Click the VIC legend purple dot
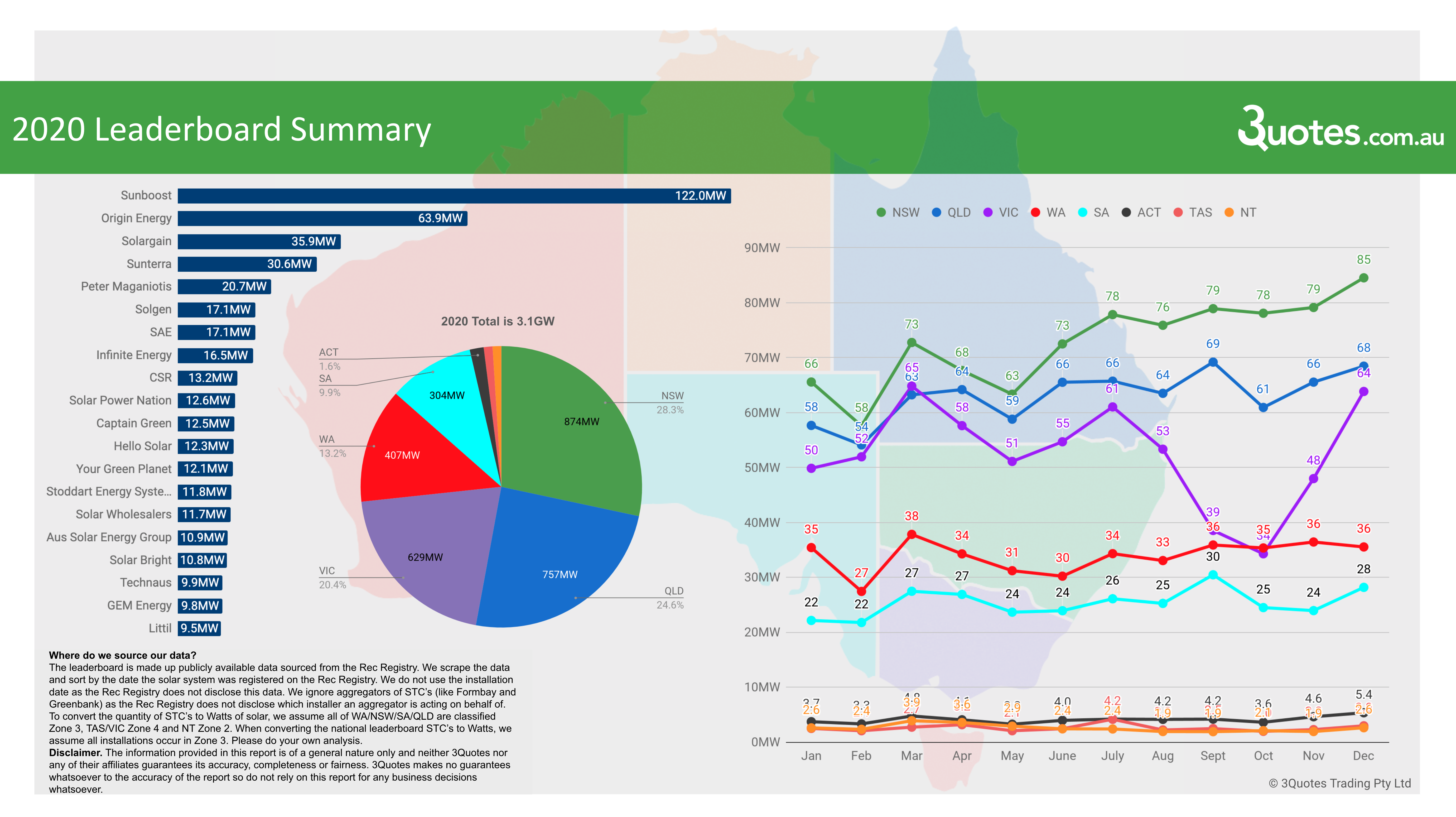The width and height of the screenshot is (1456, 817). [987, 213]
